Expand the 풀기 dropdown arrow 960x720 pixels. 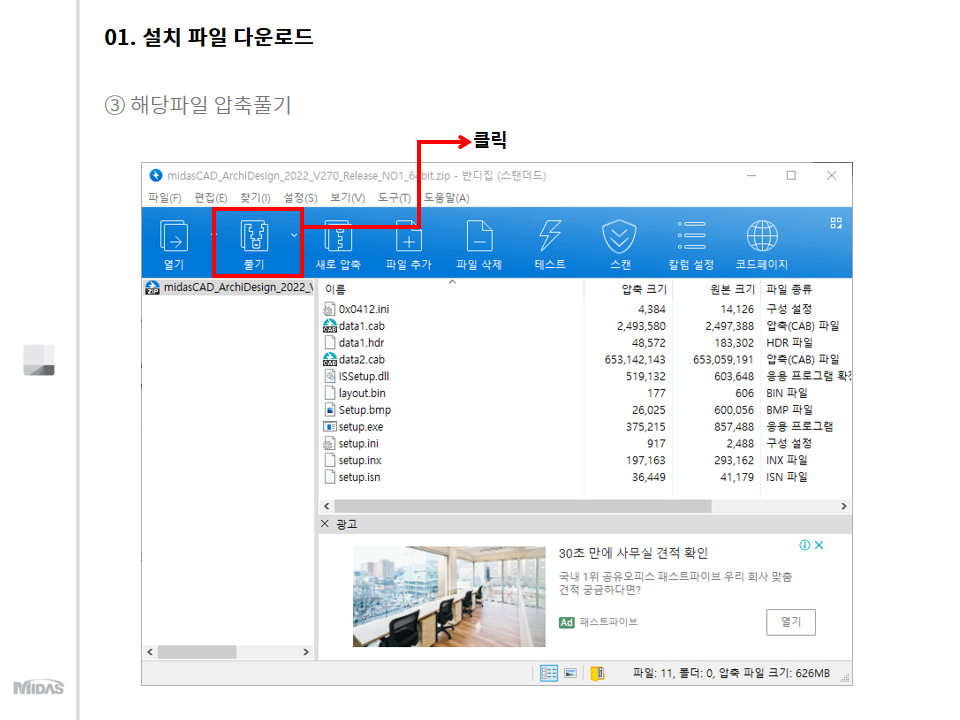[294, 235]
